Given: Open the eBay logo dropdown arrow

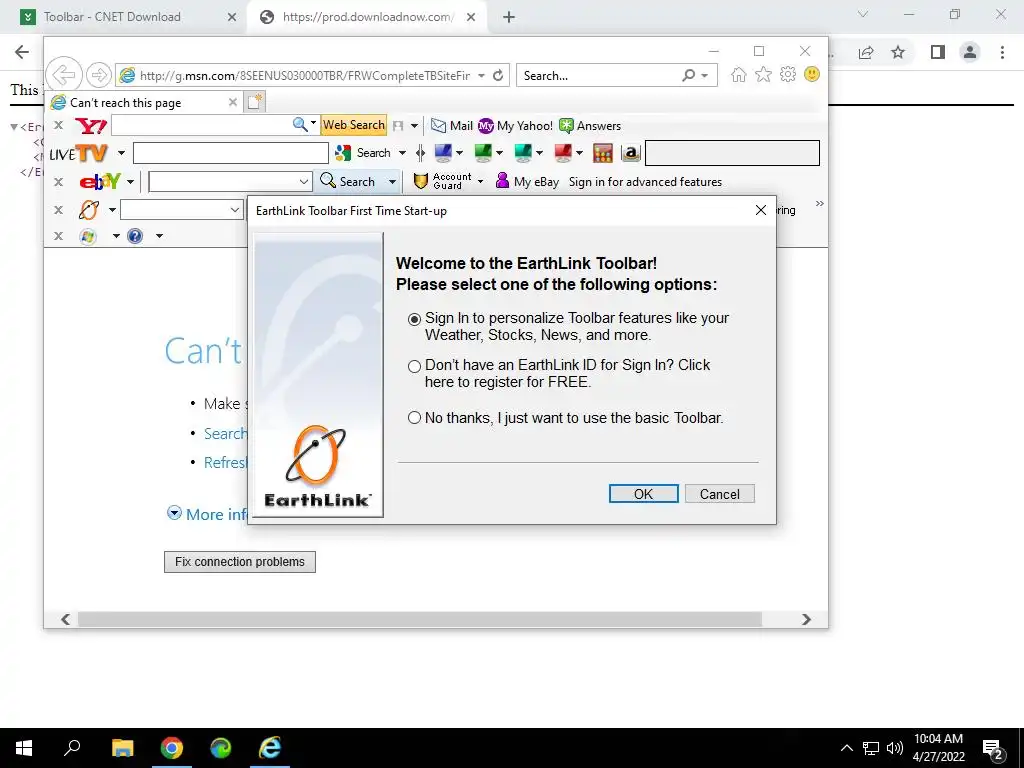Looking at the screenshot, I should tap(131, 182).
